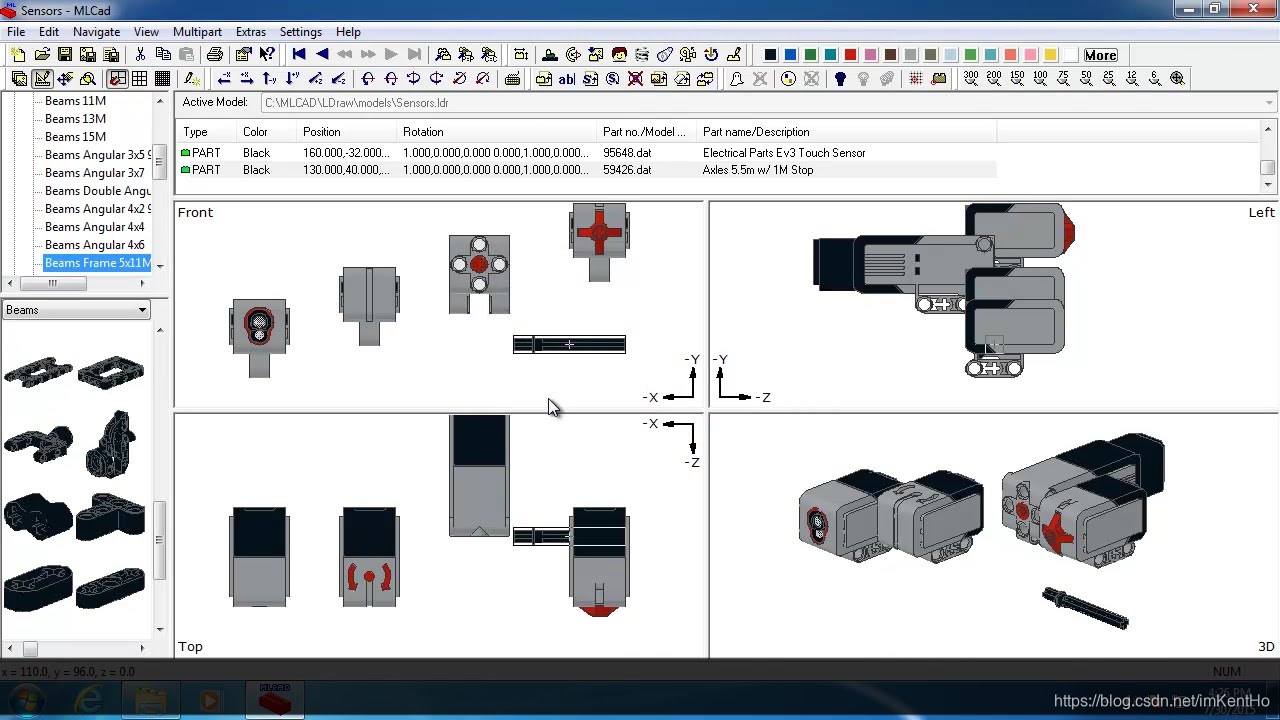Save the current model
1280x720 pixels.
(65, 55)
